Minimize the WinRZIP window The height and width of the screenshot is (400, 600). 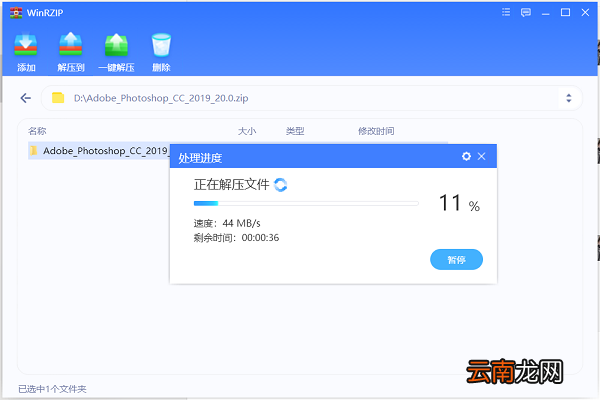(x=546, y=13)
